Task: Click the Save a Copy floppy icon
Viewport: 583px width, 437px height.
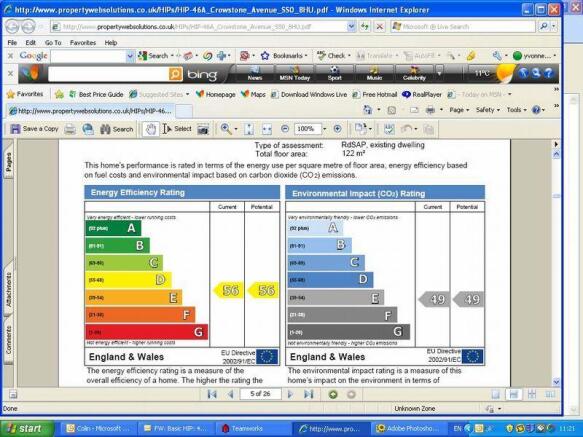Action: (15, 129)
